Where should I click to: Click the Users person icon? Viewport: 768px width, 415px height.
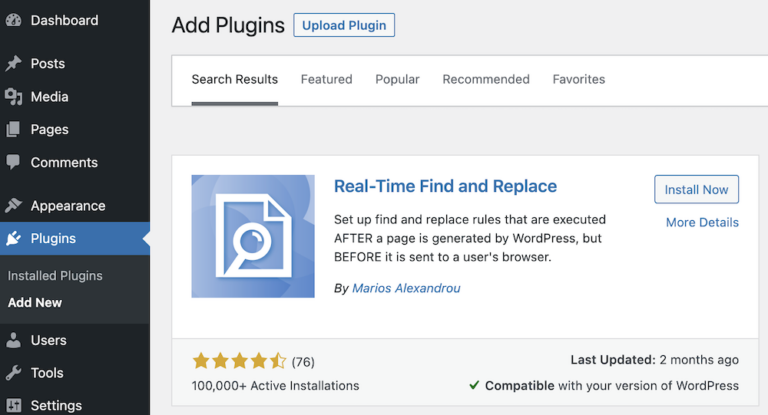(13, 340)
